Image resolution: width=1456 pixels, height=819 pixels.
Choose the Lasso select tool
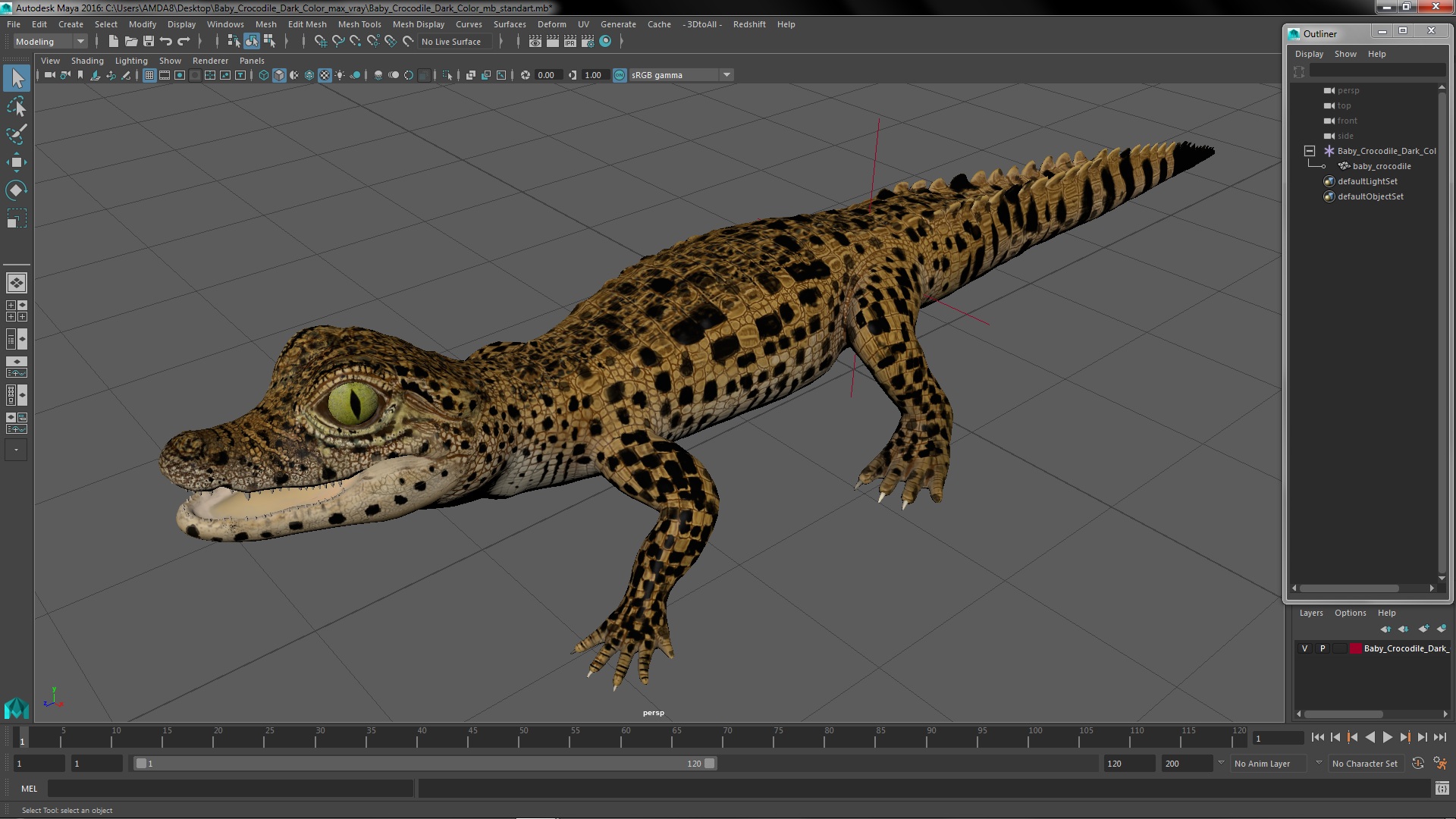17,106
